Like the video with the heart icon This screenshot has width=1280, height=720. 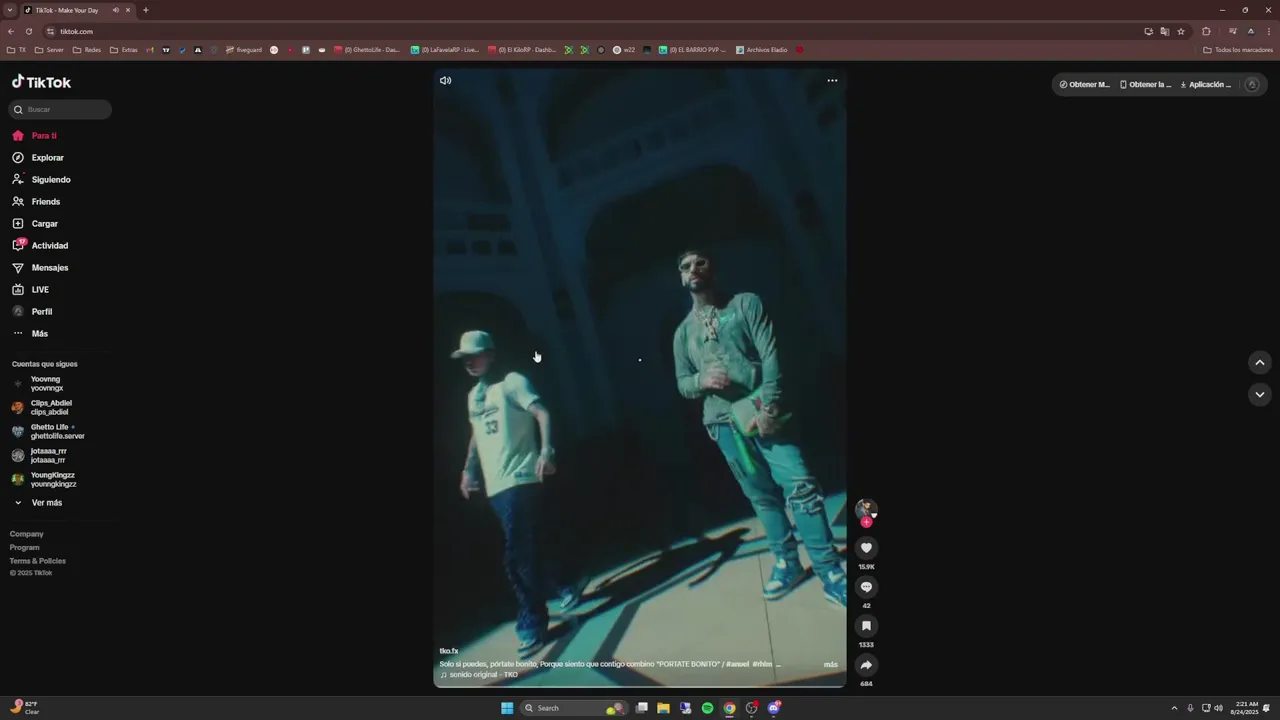click(866, 548)
